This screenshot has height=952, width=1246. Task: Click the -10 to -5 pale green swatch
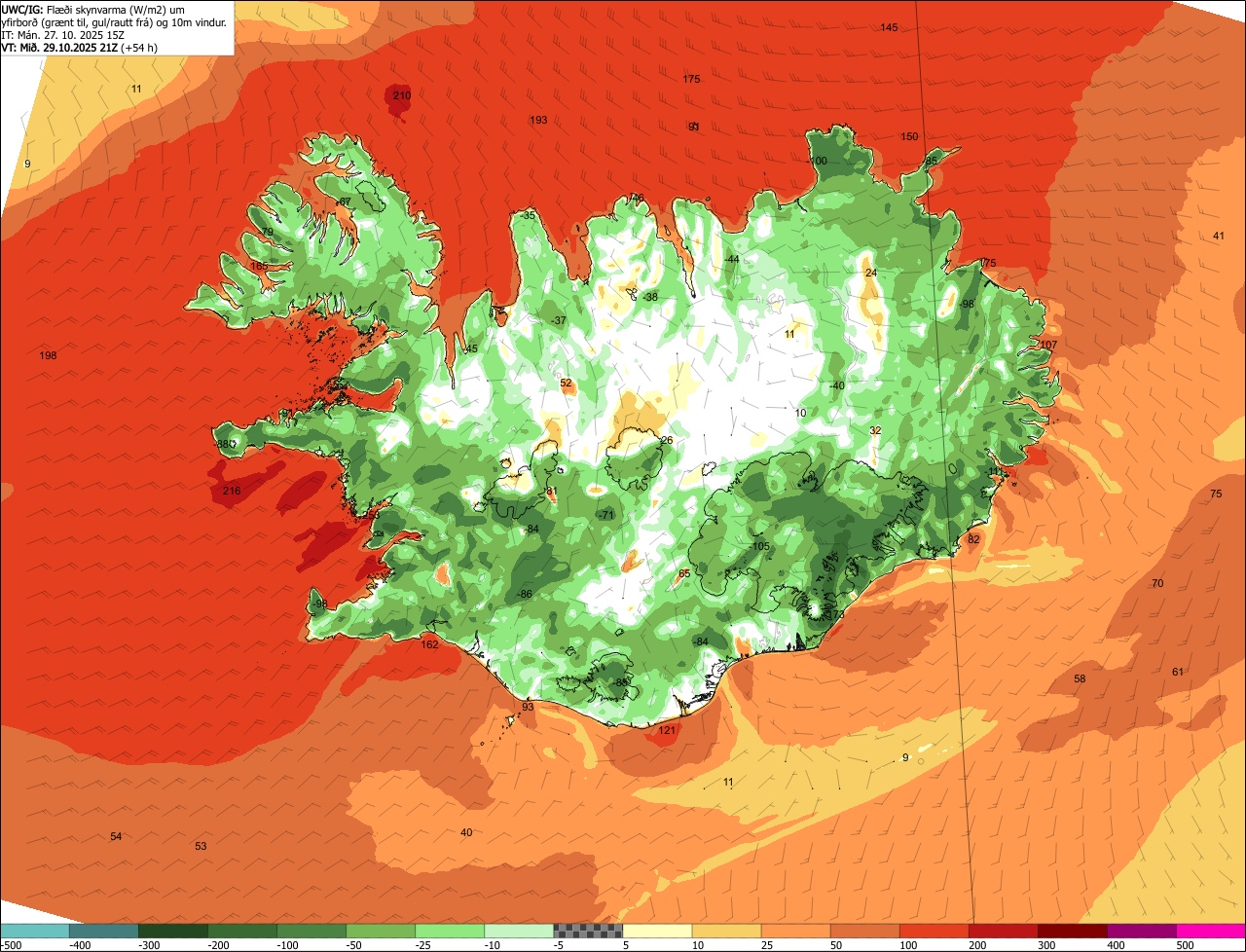[x=519, y=931]
